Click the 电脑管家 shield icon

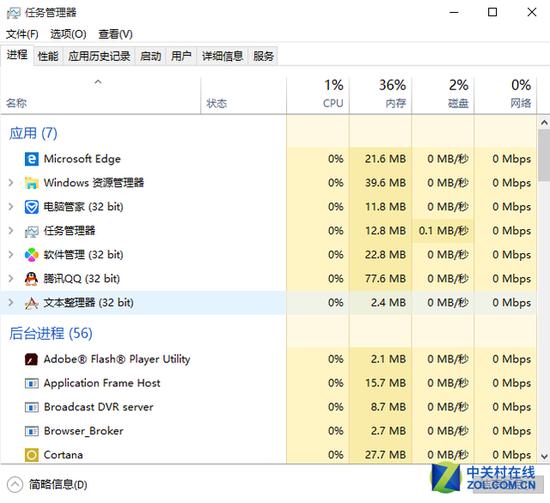[x=32, y=207]
